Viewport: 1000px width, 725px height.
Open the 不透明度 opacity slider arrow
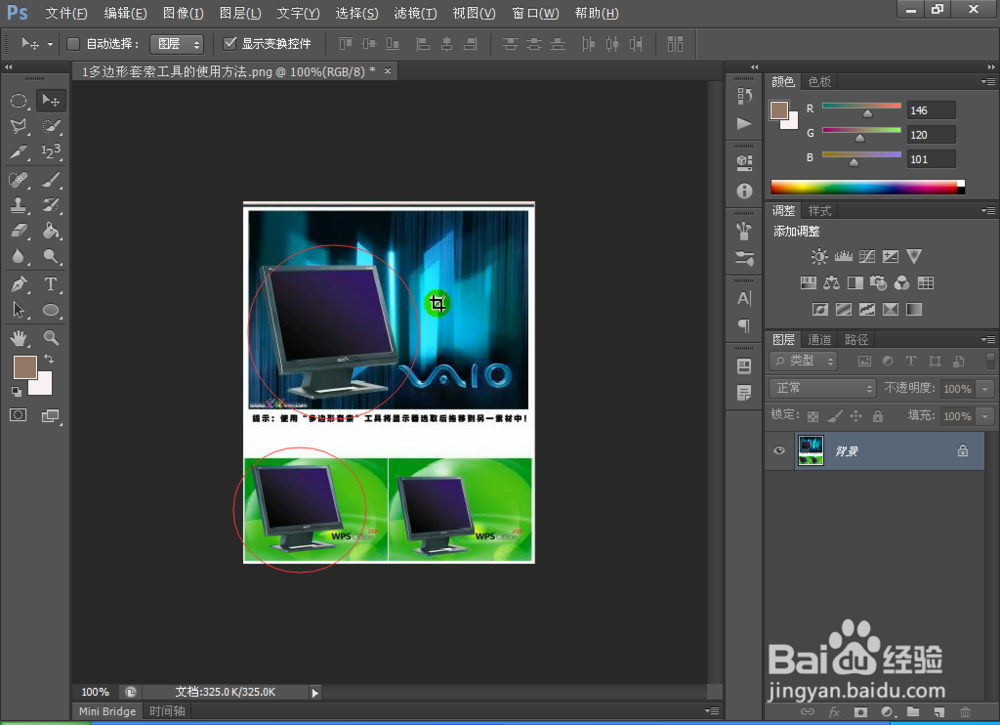coord(985,389)
